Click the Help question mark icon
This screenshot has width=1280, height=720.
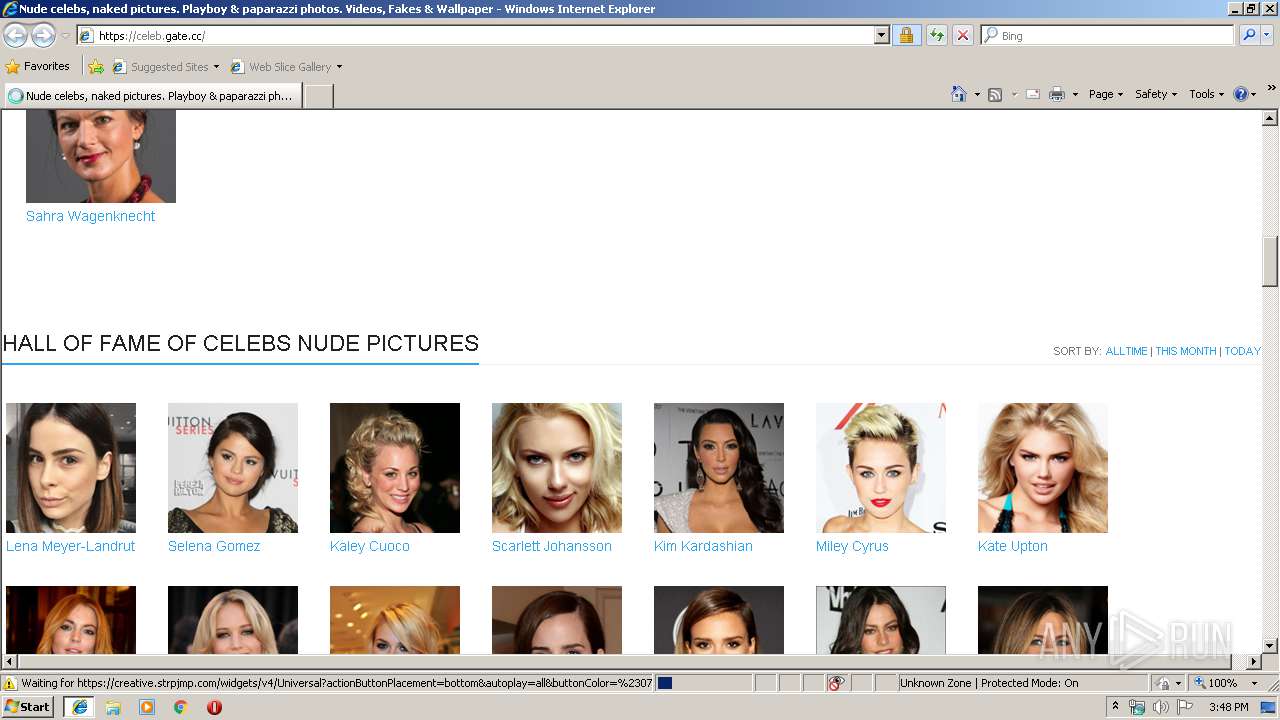point(1241,94)
